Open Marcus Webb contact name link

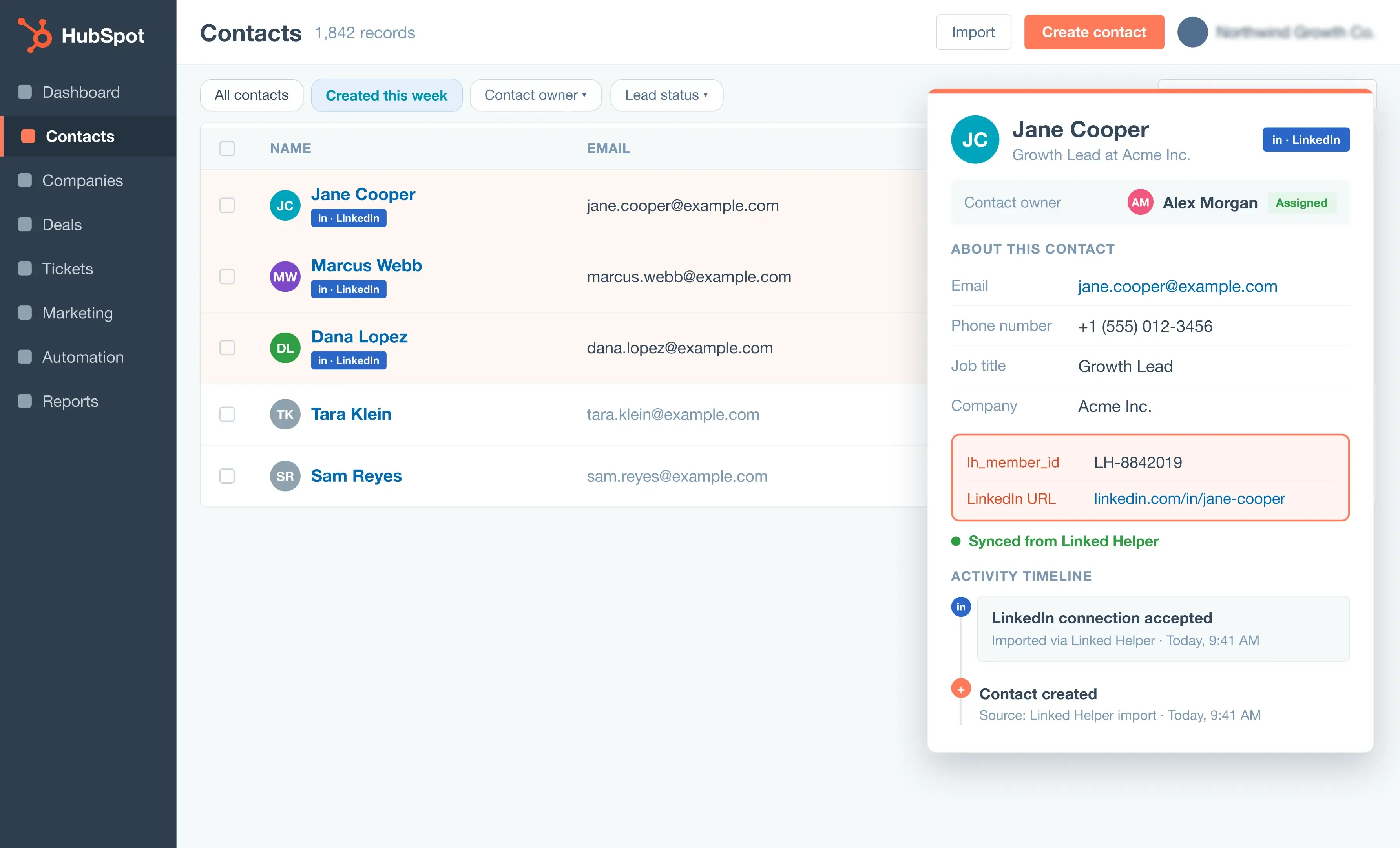367,265
